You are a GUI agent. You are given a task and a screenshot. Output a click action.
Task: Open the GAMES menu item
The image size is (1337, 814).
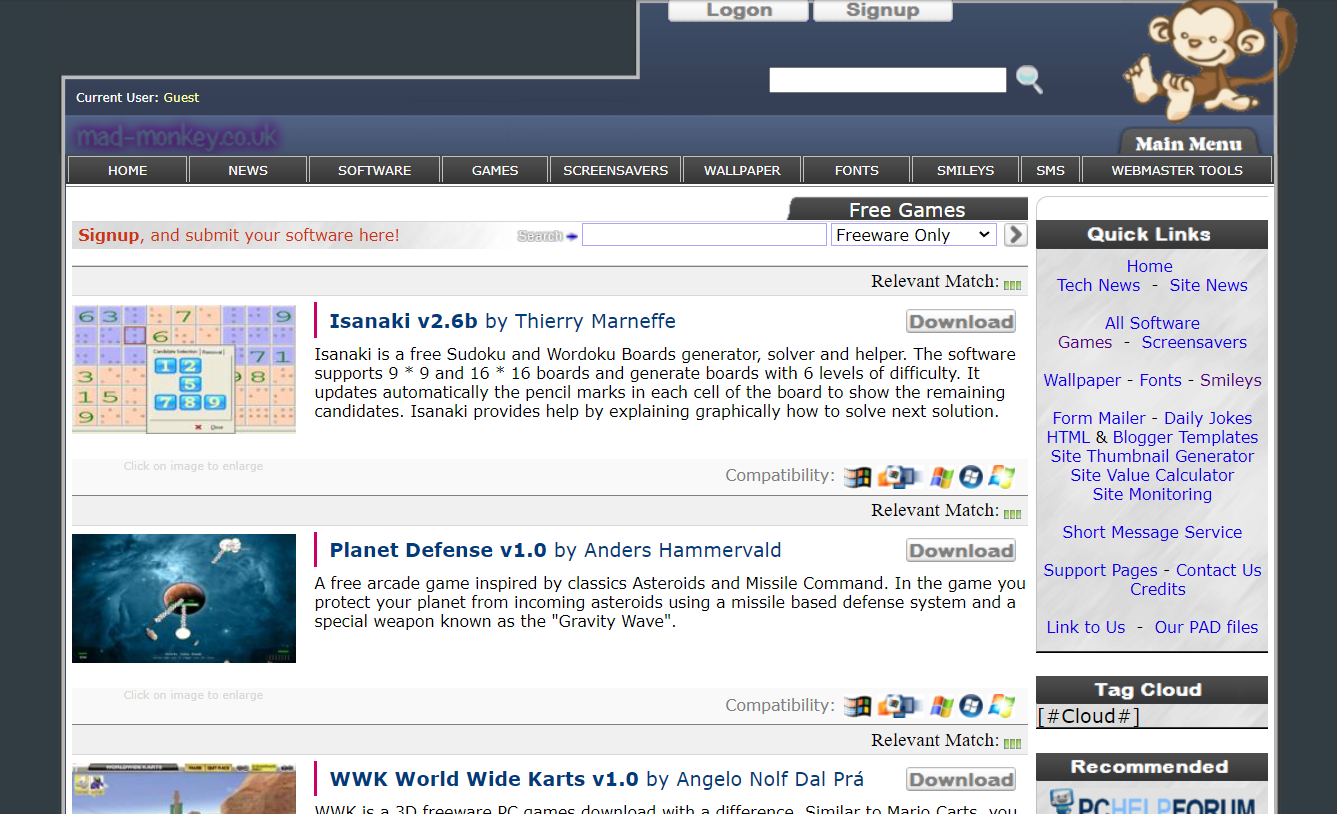click(495, 170)
